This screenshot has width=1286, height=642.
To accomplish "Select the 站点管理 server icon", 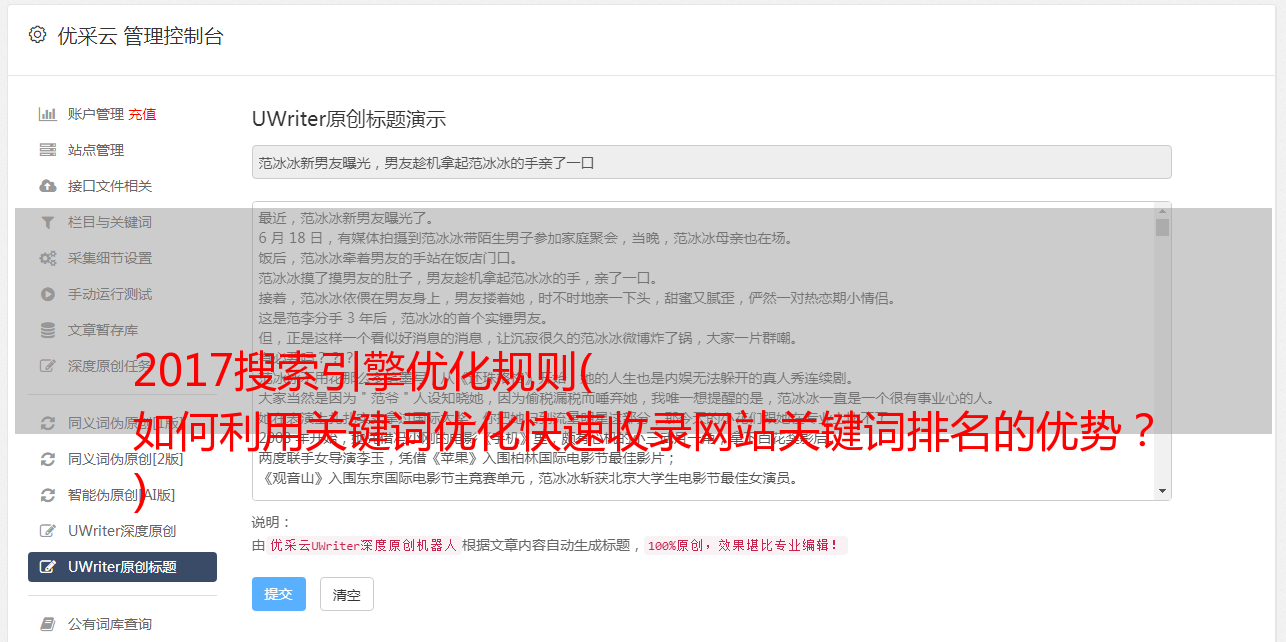I will (x=47, y=150).
